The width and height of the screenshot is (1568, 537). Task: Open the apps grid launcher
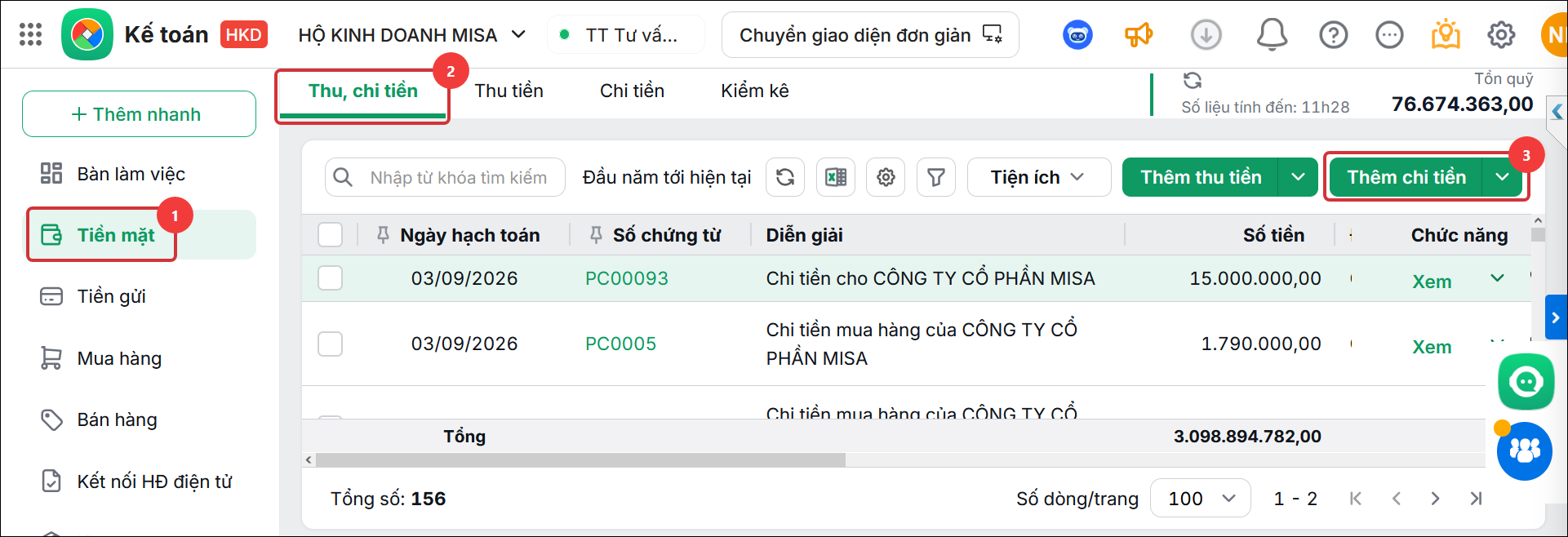point(30,34)
